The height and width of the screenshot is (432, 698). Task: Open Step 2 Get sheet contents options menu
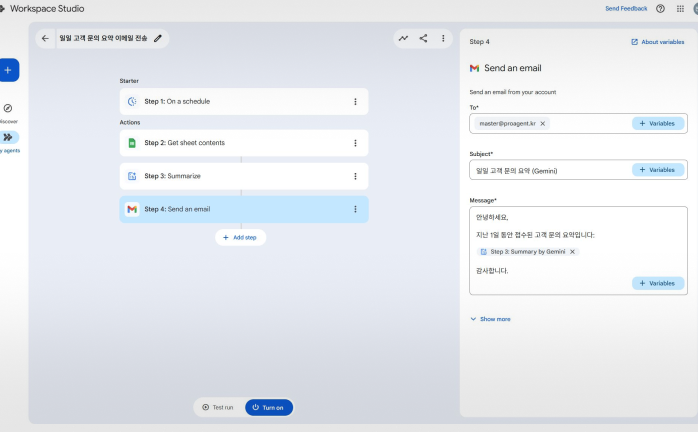[355, 143]
